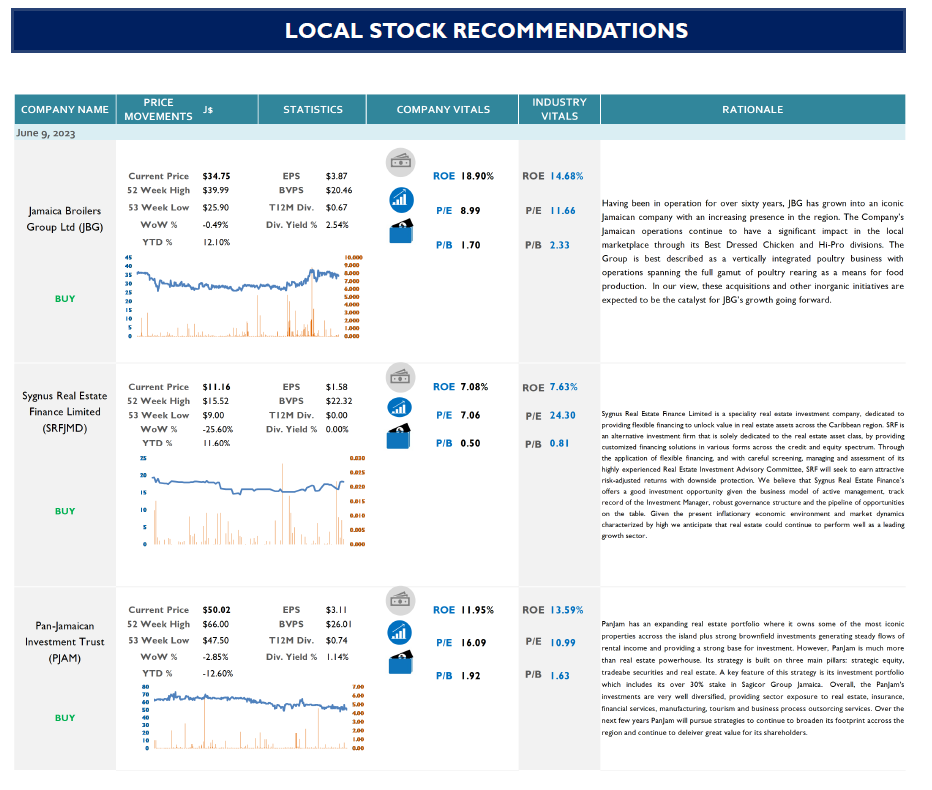Click the $26.01 BVPS value
The image size is (932, 790).
pyautogui.click(x=339, y=624)
